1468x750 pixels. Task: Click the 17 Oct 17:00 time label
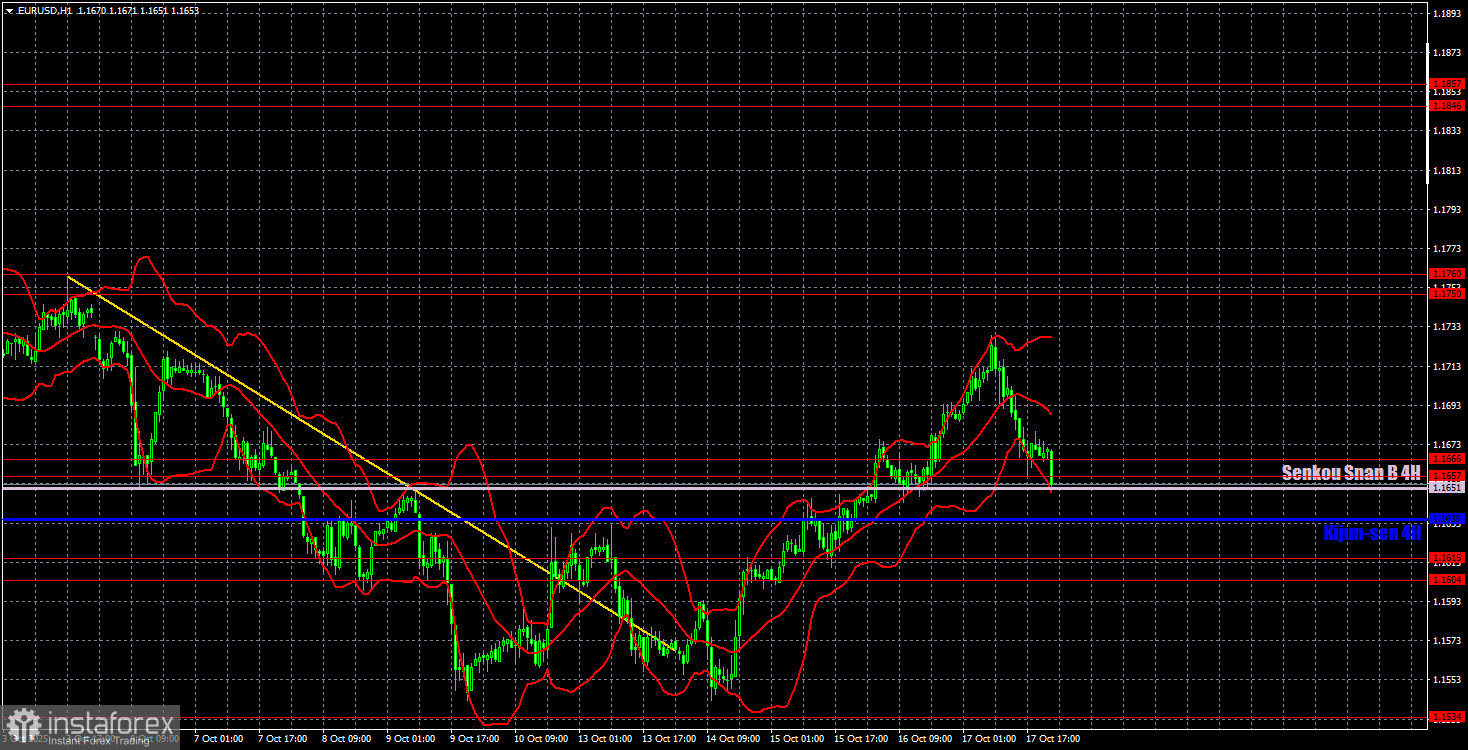coord(1053,739)
